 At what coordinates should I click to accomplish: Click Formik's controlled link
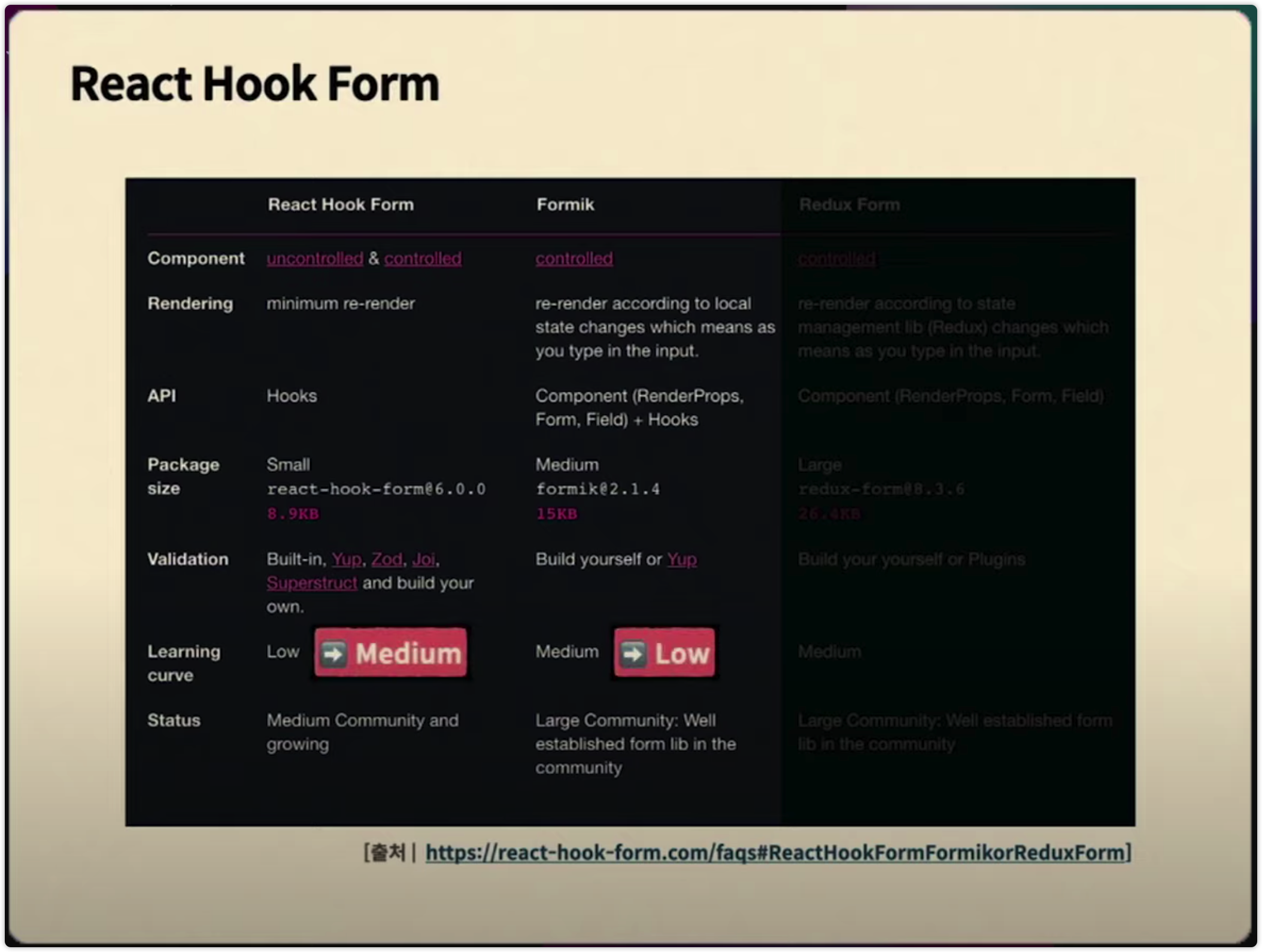tap(574, 259)
